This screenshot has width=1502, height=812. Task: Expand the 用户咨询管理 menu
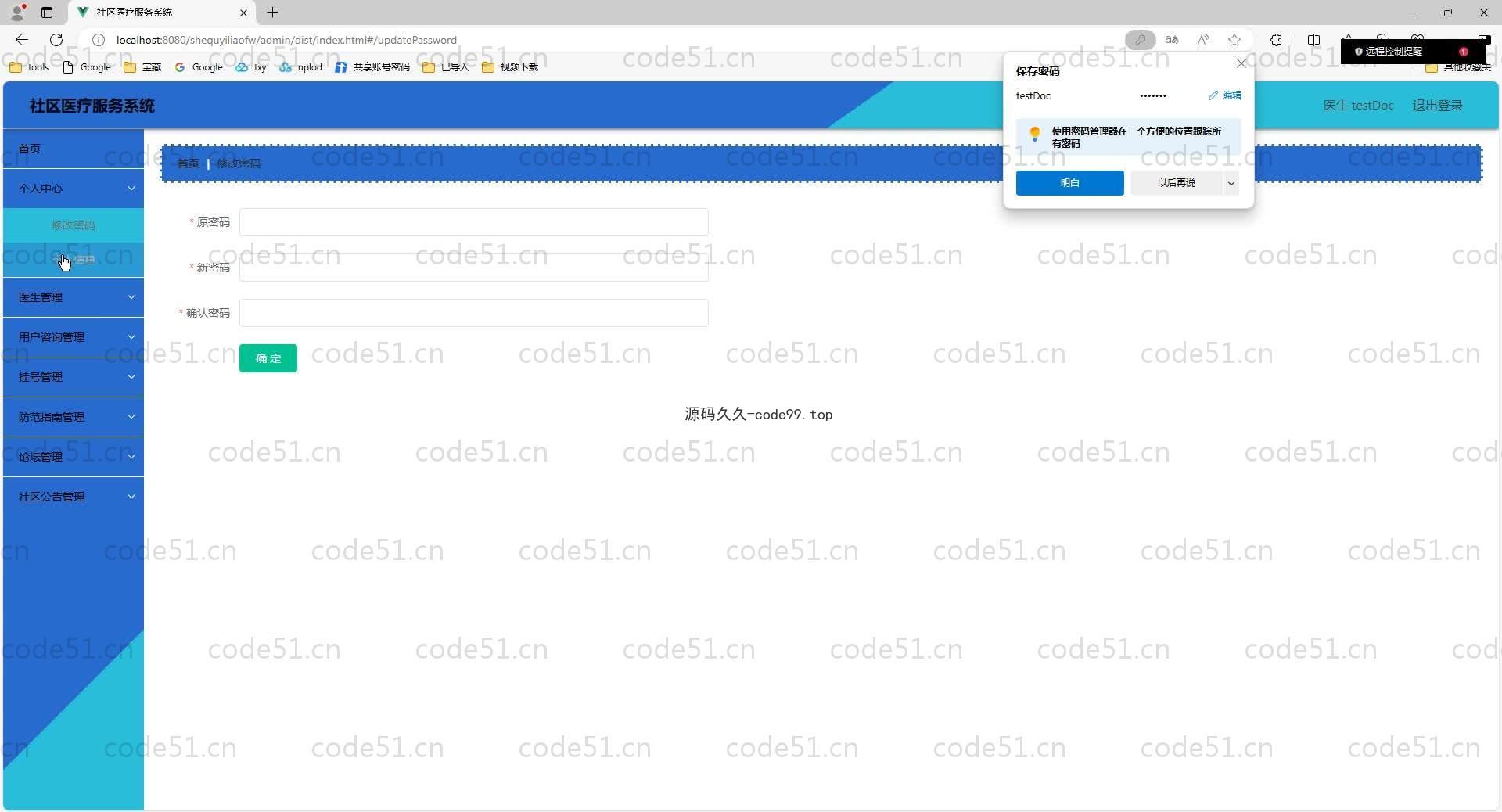74,337
